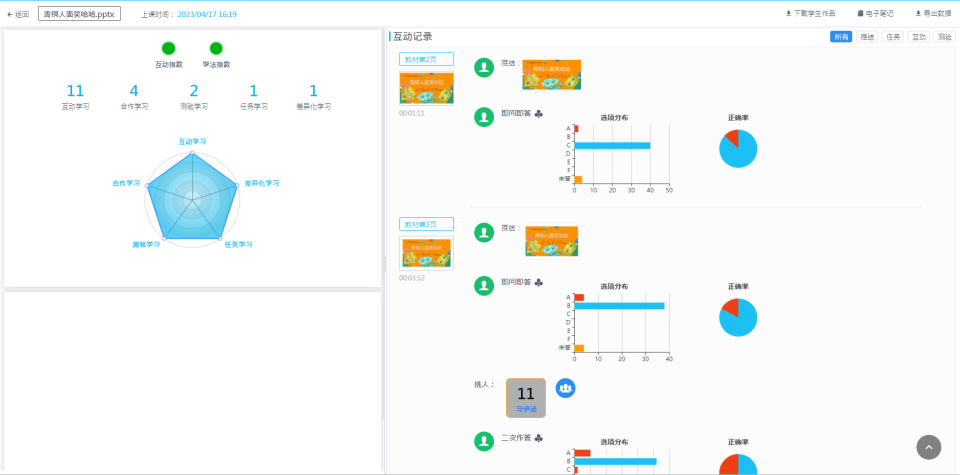
Task: Click the 导出数据 export button
Action: 932,14
